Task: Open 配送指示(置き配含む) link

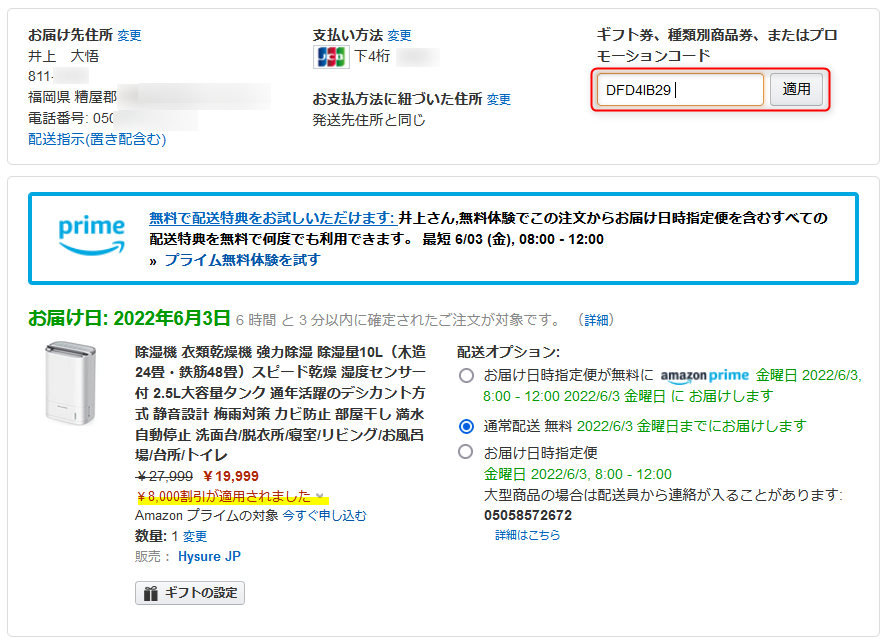Action: (97, 139)
